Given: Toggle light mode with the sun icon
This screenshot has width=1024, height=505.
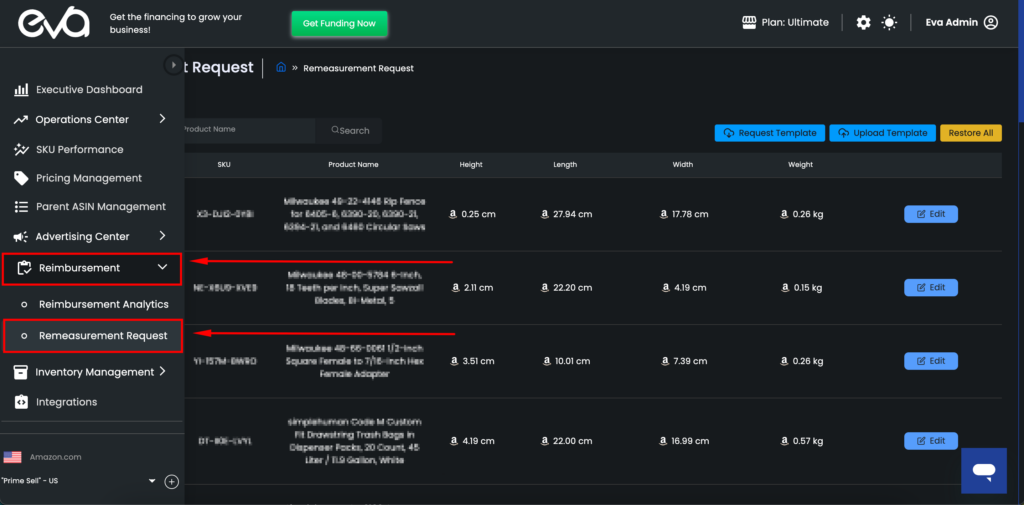Looking at the screenshot, I should (x=889, y=22).
